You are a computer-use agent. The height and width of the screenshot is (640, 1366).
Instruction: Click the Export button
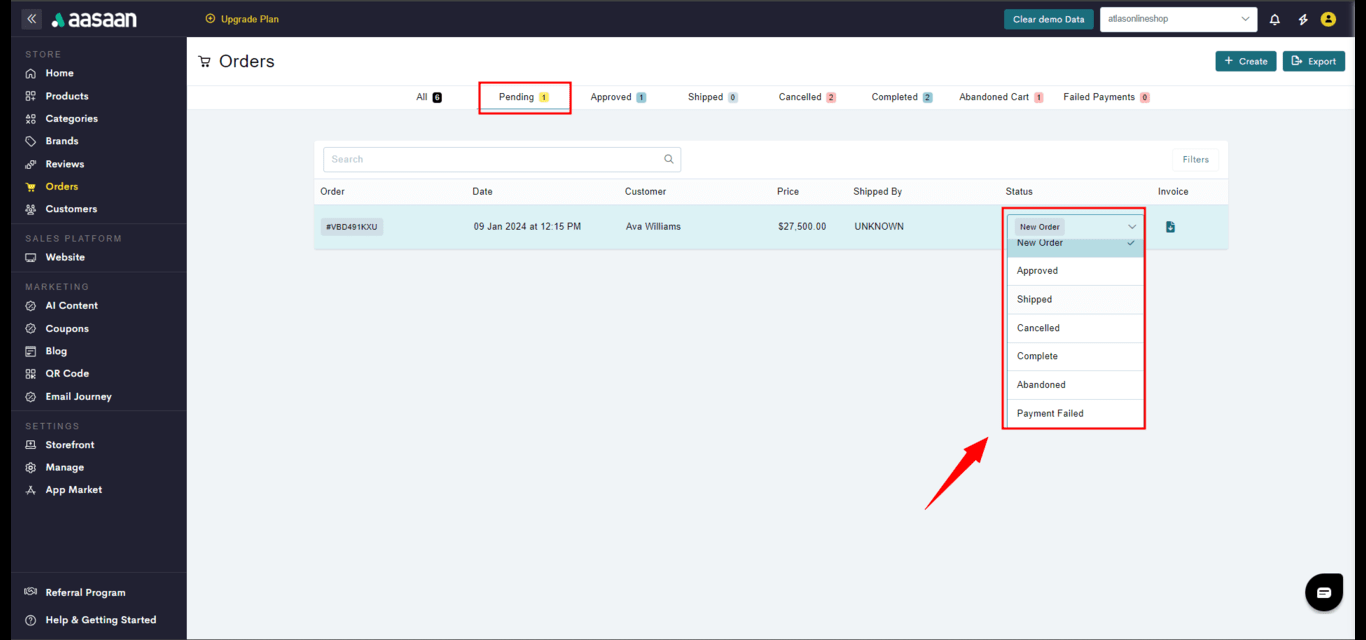coord(1313,61)
